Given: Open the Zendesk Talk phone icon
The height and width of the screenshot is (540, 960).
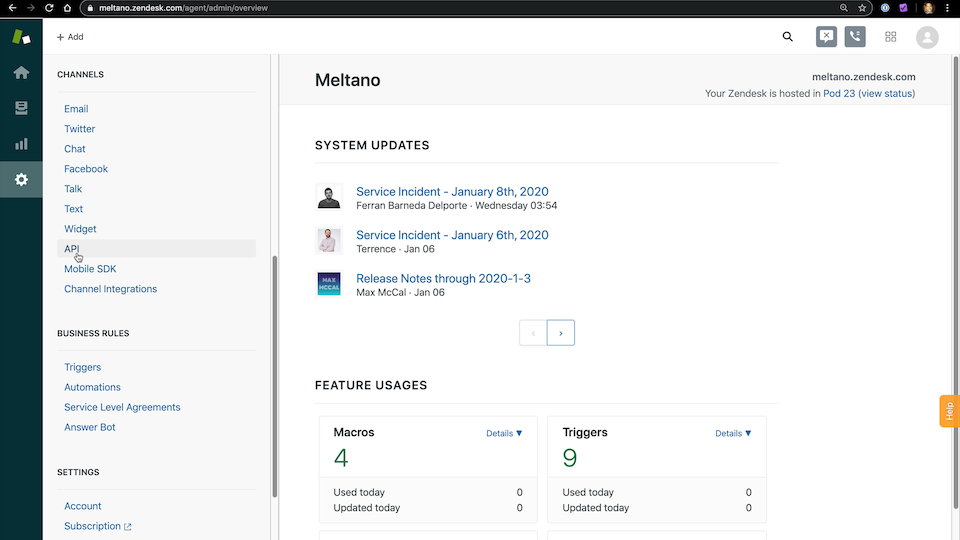Looking at the screenshot, I should [x=855, y=37].
